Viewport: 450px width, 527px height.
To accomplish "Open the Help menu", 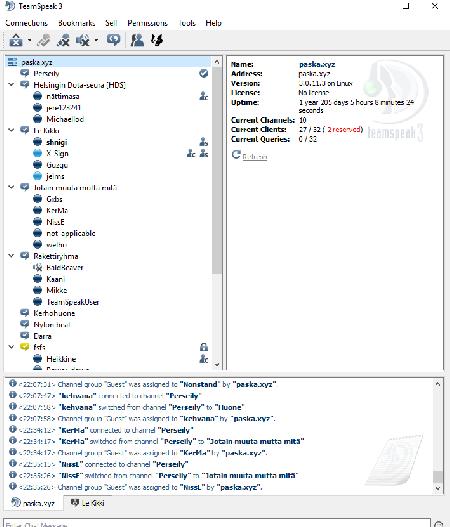I will tap(213, 23).
